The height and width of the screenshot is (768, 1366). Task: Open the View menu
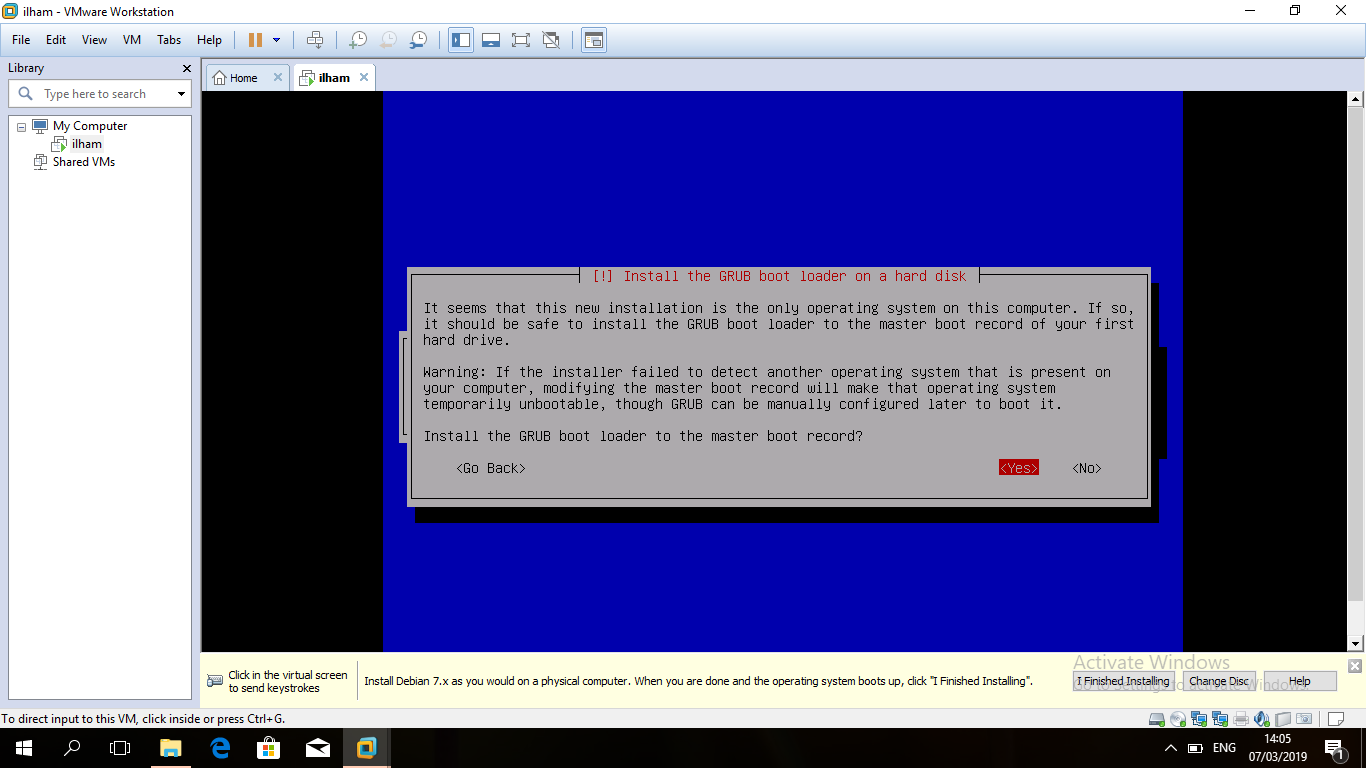(x=95, y=40)
